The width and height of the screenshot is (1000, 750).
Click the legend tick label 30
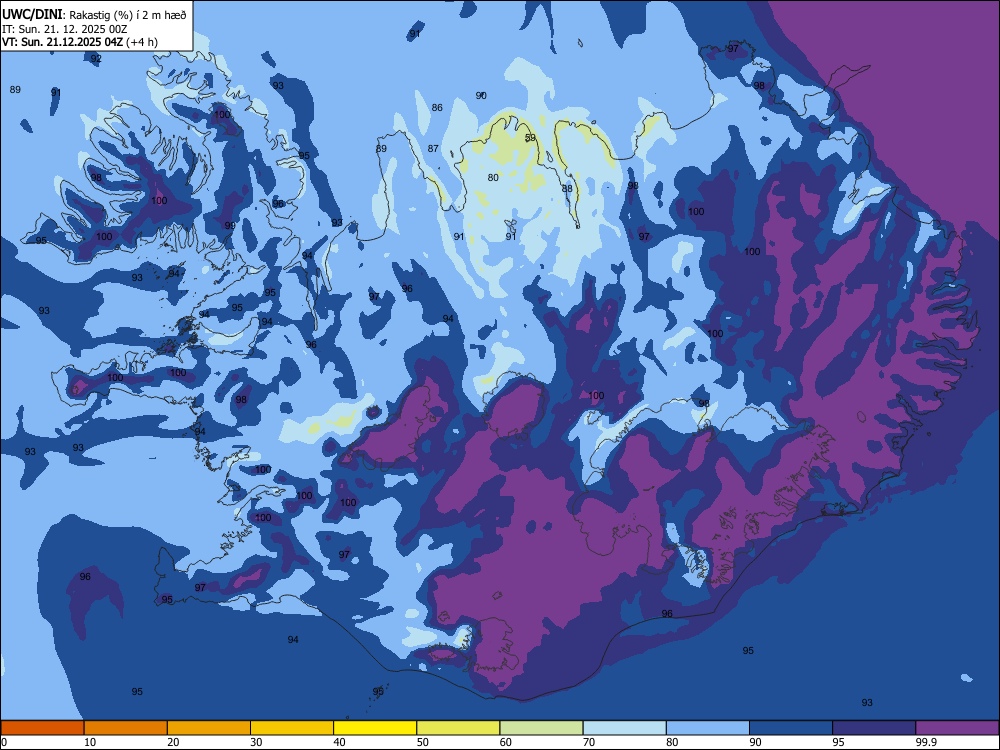[x=256, y=742]
